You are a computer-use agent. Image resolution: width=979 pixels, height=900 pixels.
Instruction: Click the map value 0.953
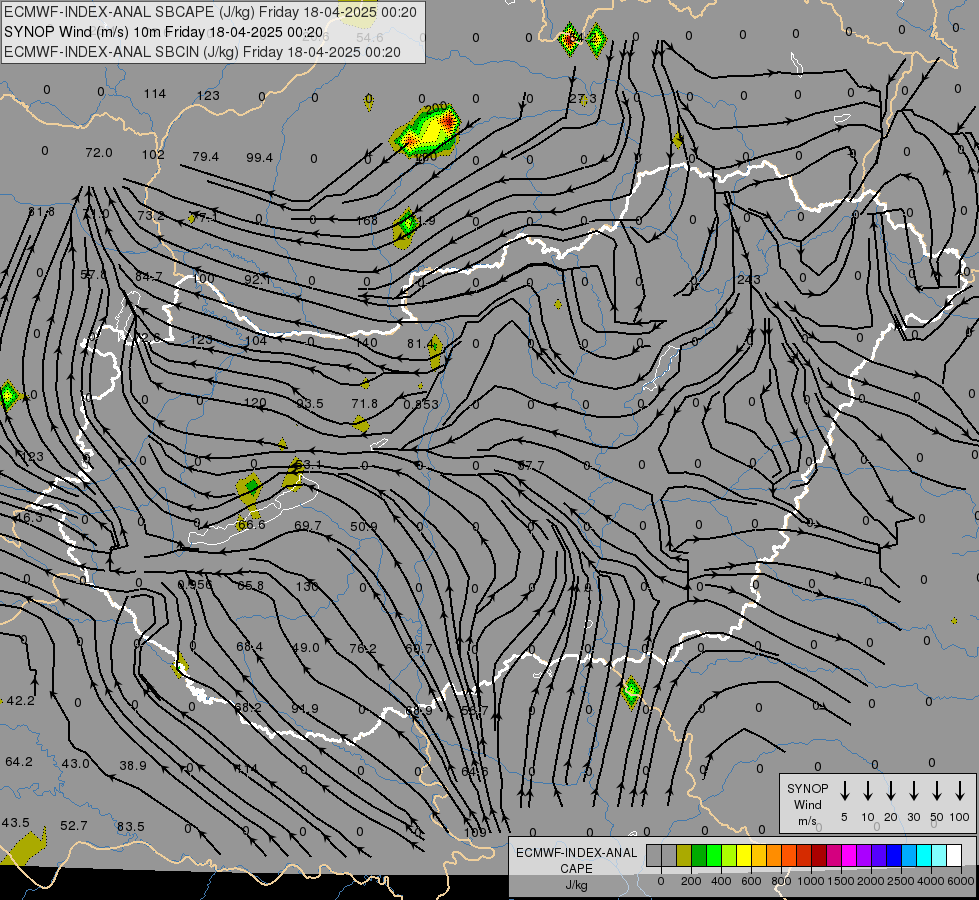[421, 404]
